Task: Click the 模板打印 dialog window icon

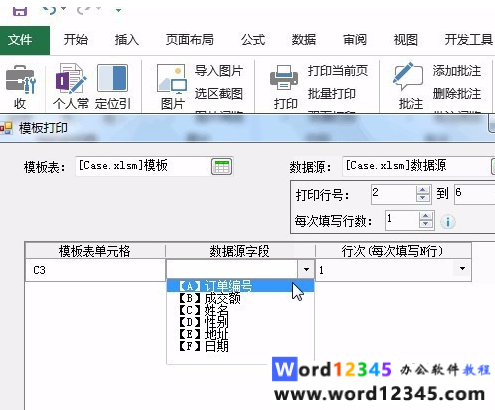Action: click(6, 128)
